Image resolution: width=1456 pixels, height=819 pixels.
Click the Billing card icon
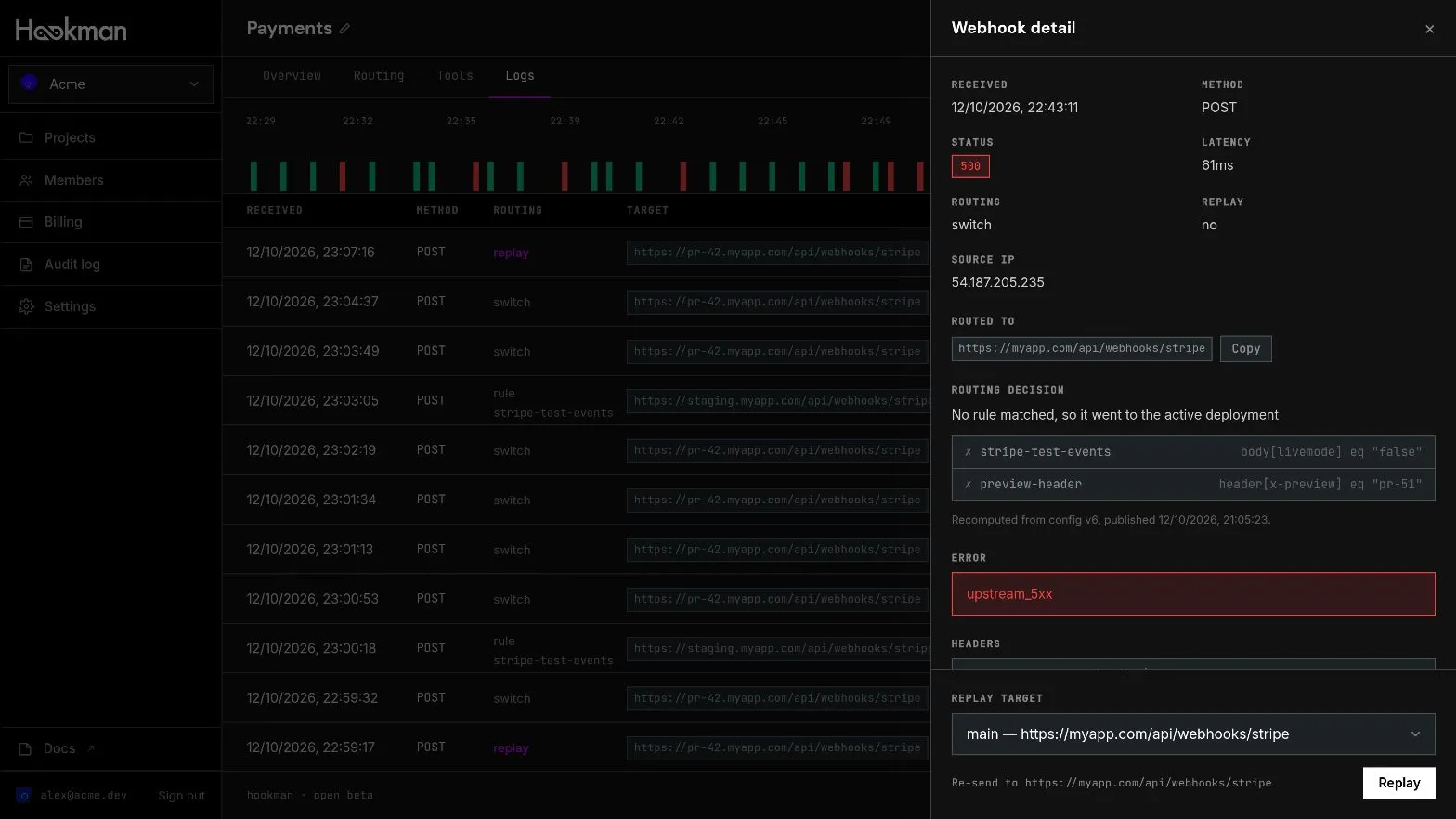coord(26,222)
